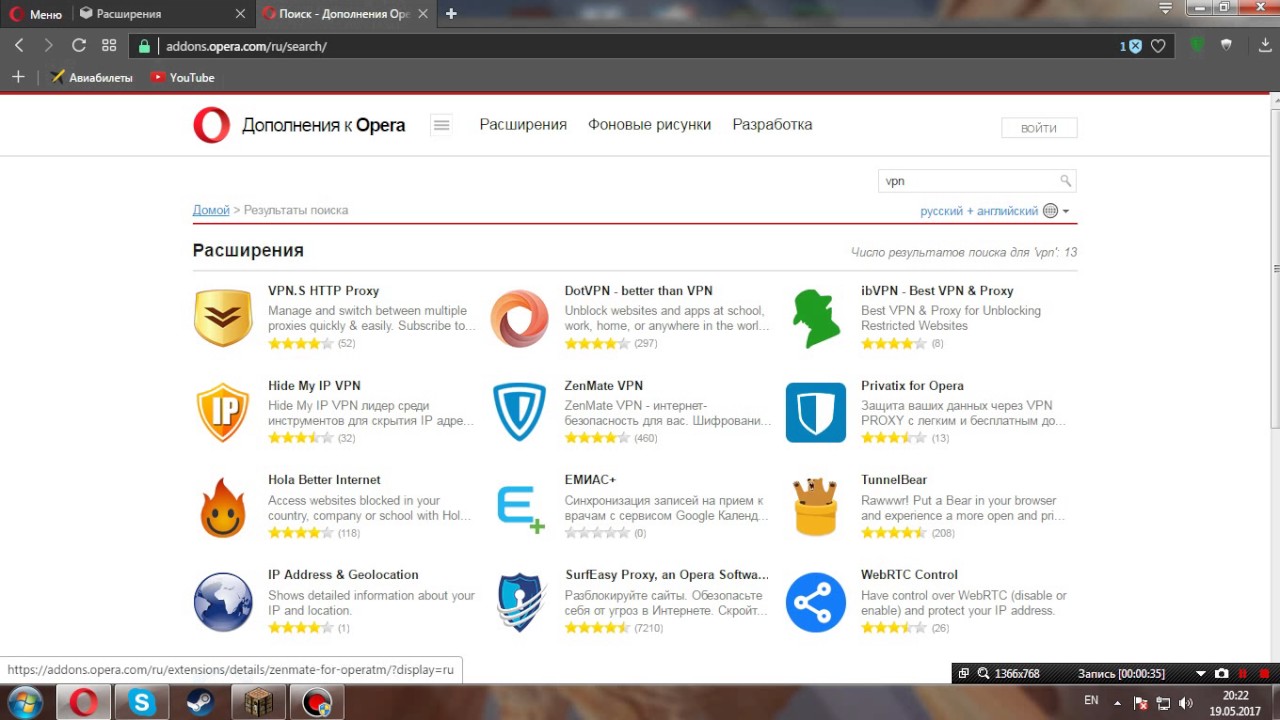1280x720 pixels.
Task: Open the Minecraft block icon in the taskbar
Action: point(259,703)
